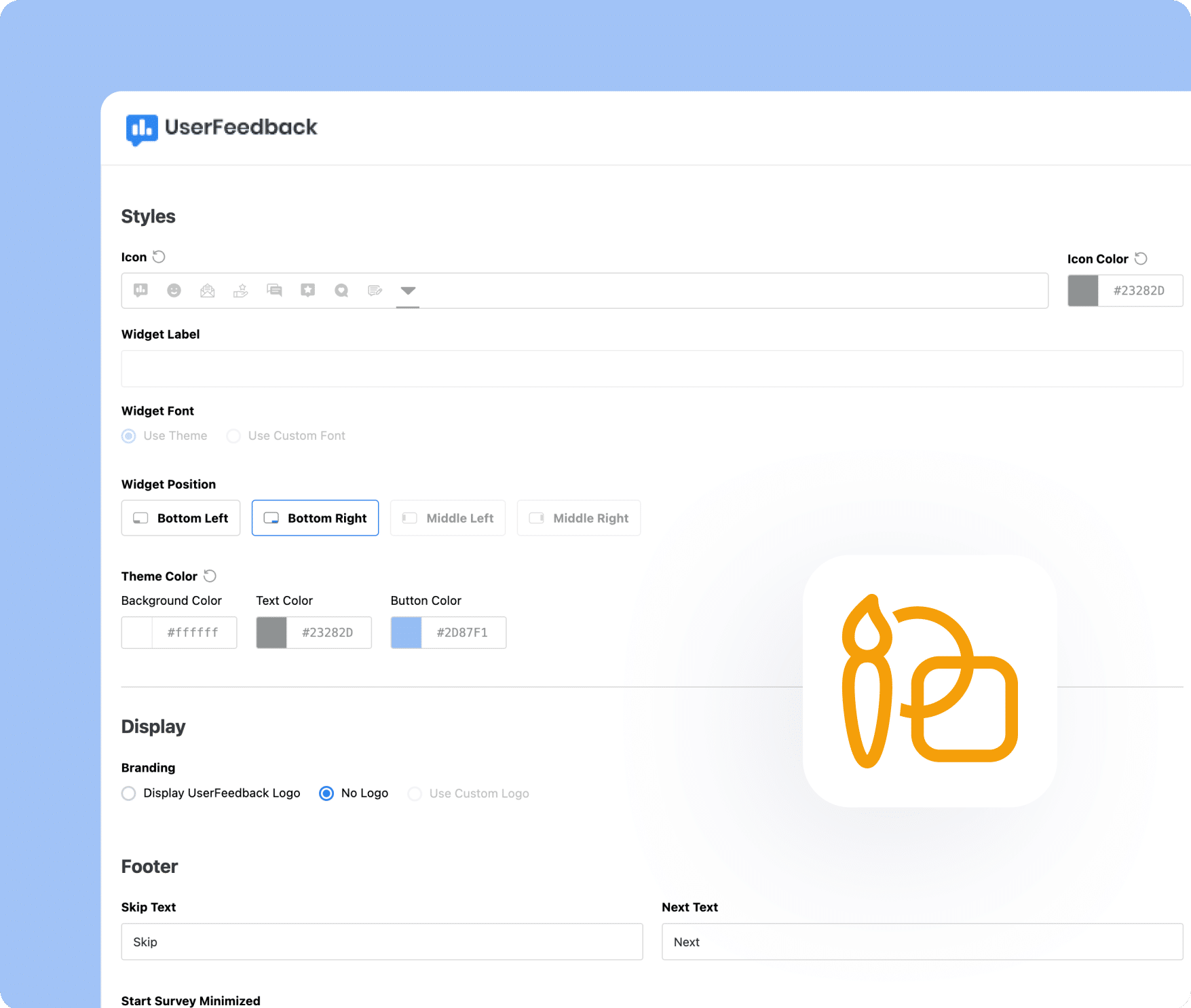Reset the Icon Color to default
The width and height of the screenshot is (1191, 1008).
(x=1141, y=259)
